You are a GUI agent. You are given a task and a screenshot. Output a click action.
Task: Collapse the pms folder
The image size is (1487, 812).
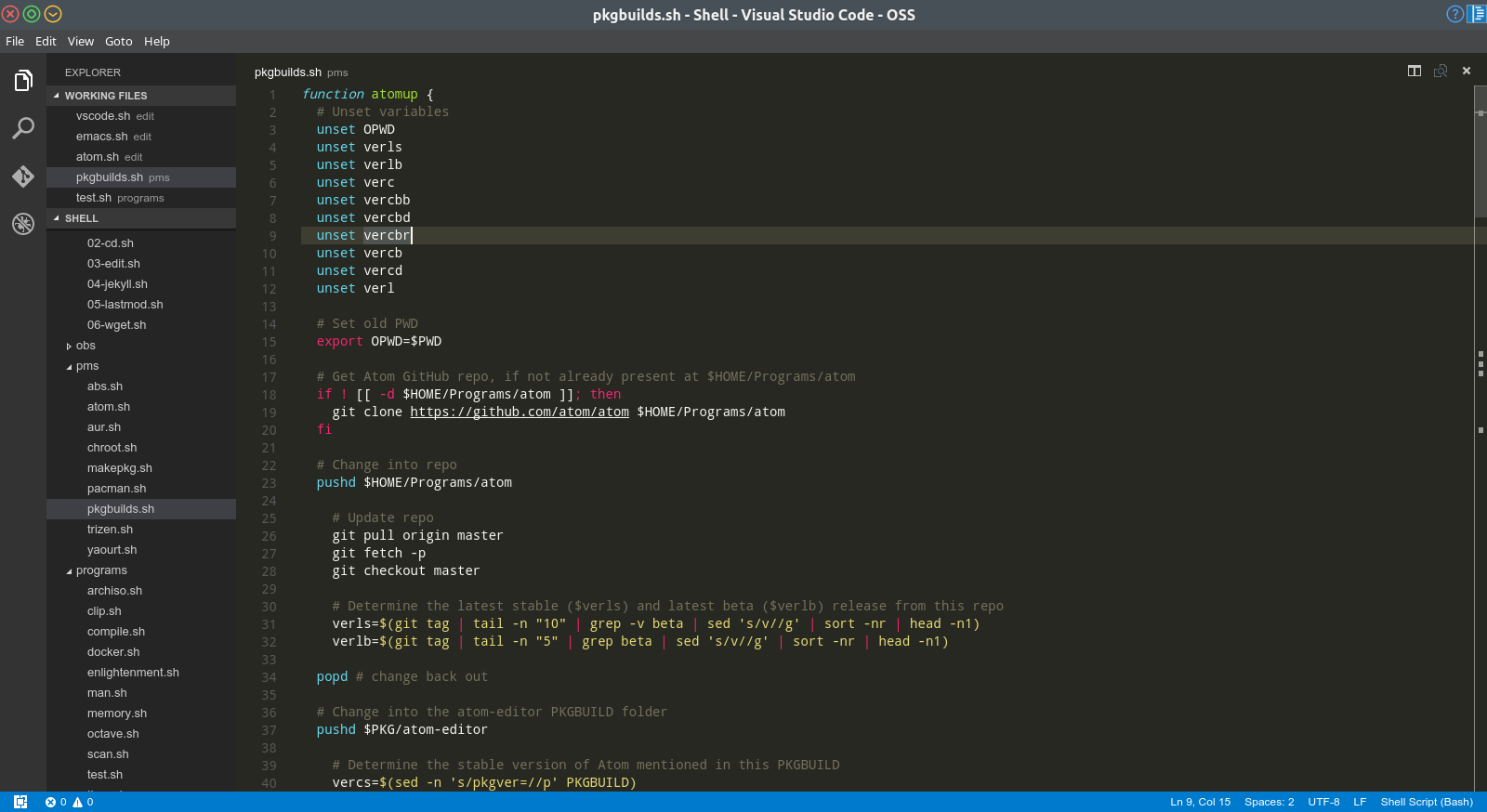click(141, 366)
